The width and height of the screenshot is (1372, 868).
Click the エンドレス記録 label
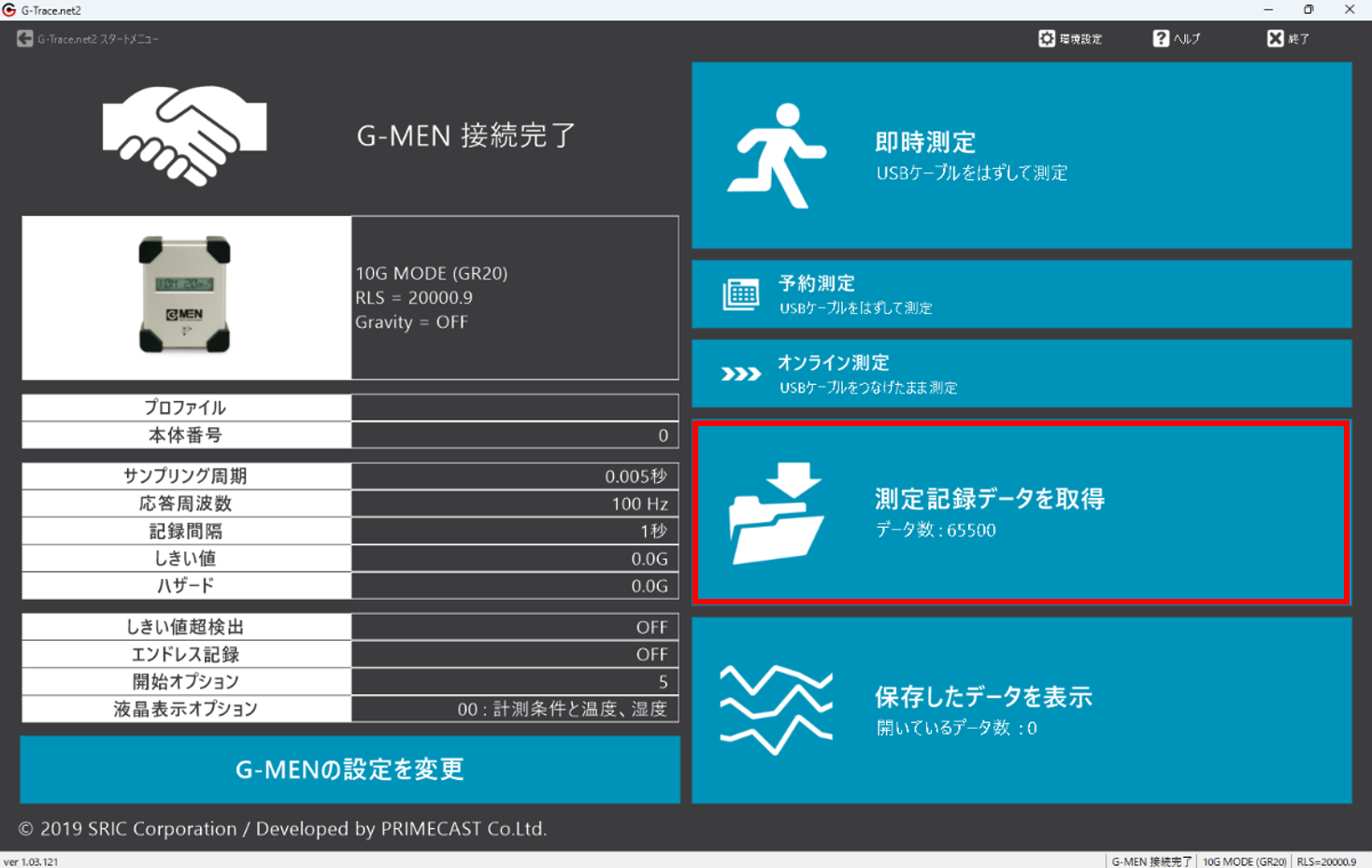click(x=186, y=654)
